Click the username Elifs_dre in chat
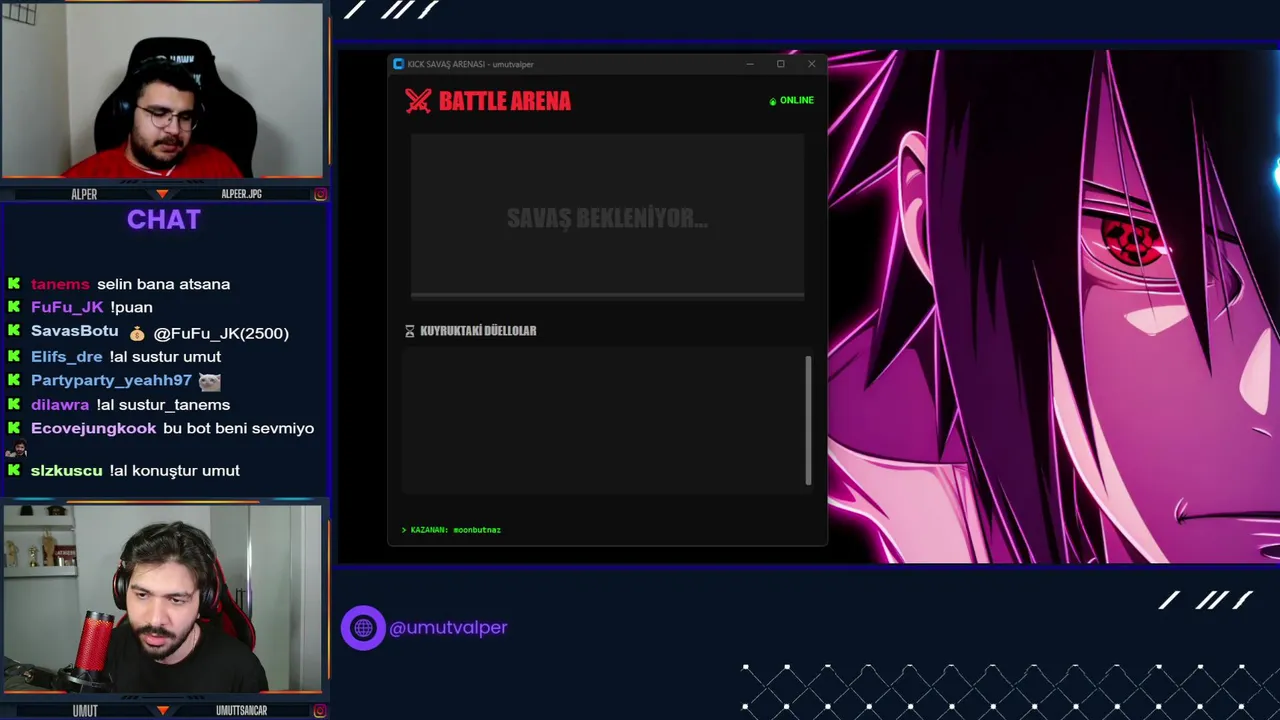 pyautogui.click(x=66, y=356)
